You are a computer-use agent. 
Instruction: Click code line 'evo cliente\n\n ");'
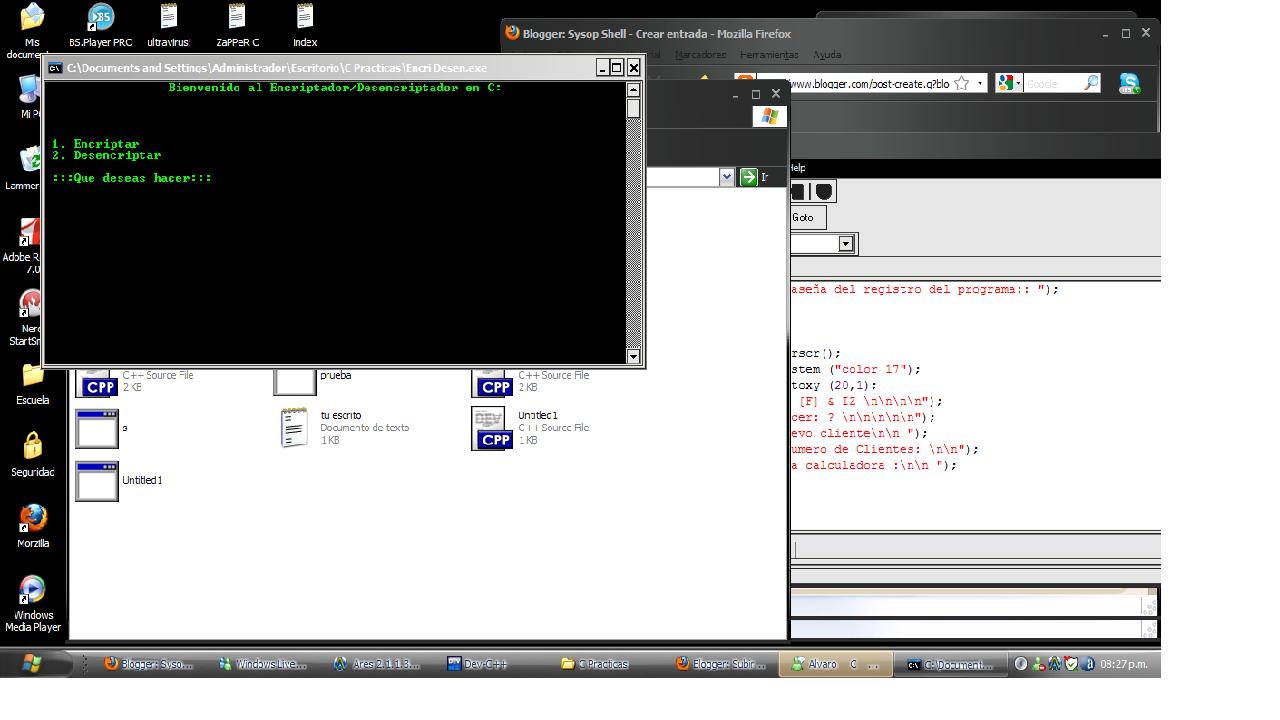coord(860,433)
